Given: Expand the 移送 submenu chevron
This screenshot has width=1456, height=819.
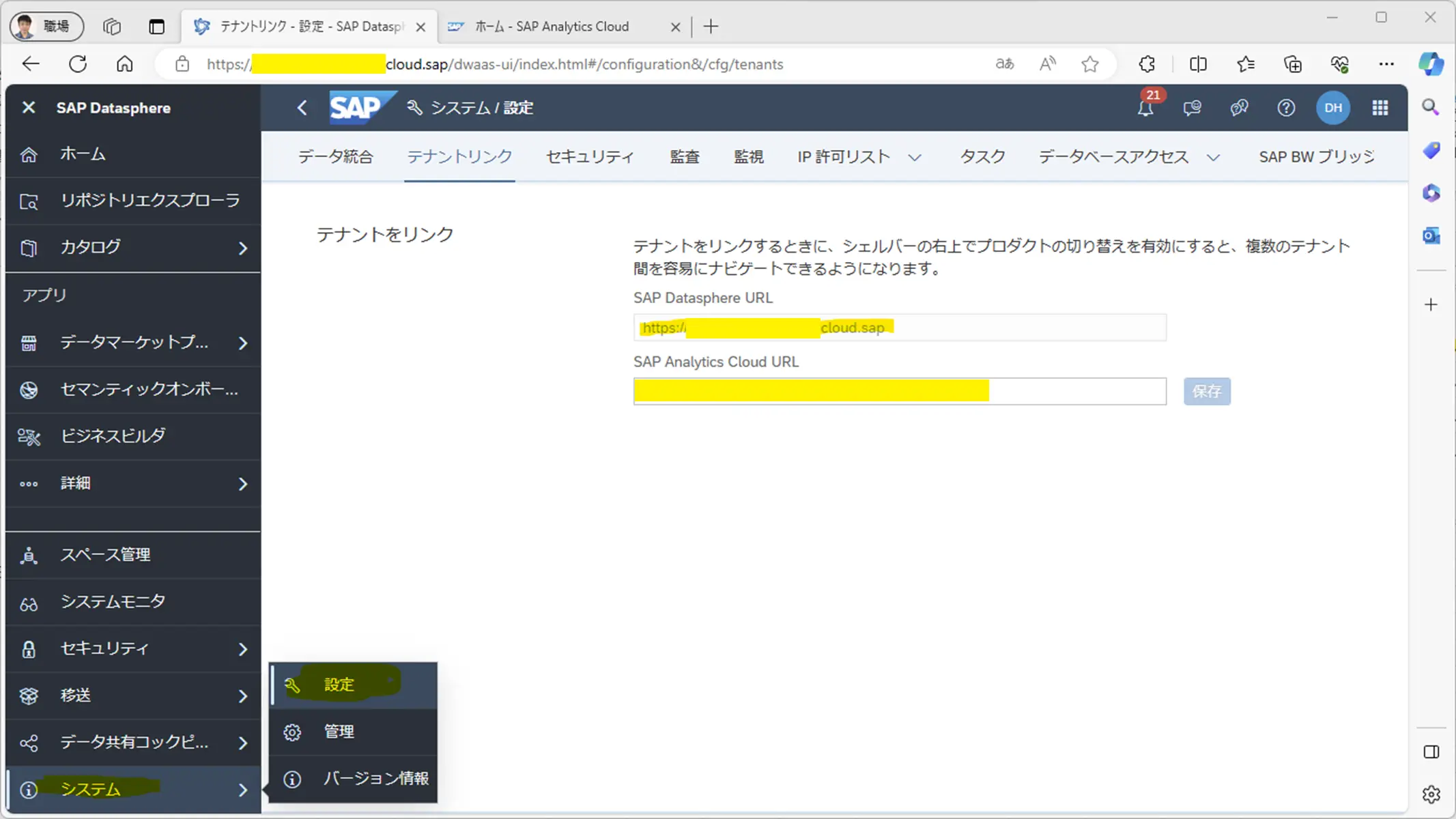Looking at the screenshot, I should [243, 695].
